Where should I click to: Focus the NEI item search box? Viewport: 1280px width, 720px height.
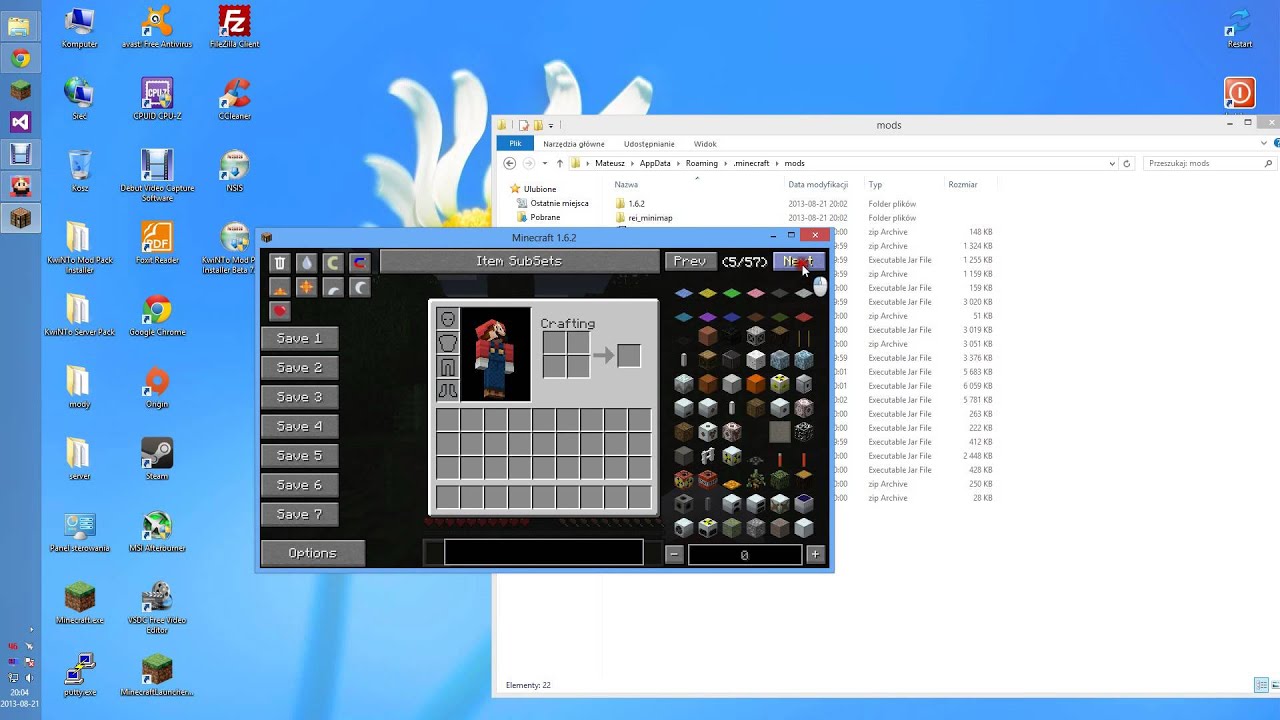[x=544, y=552]
